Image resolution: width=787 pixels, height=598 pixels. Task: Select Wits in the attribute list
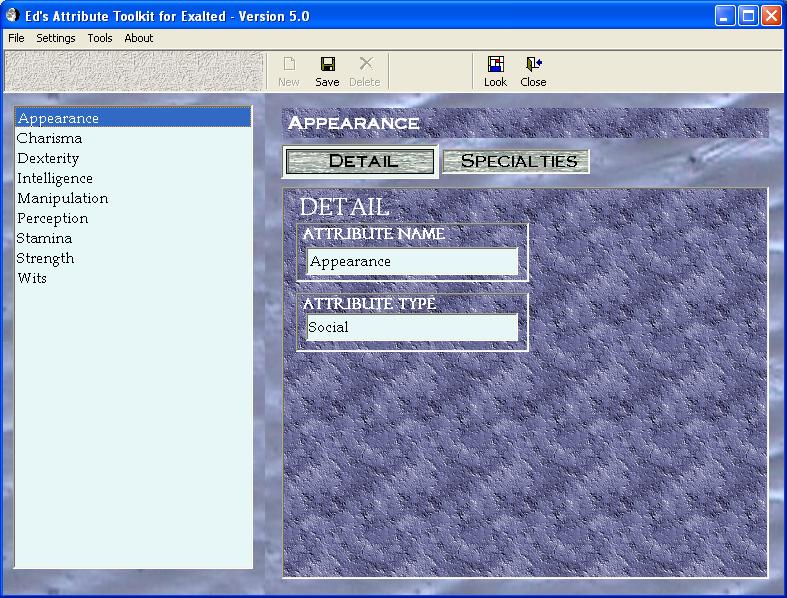[x=133, y=278]
